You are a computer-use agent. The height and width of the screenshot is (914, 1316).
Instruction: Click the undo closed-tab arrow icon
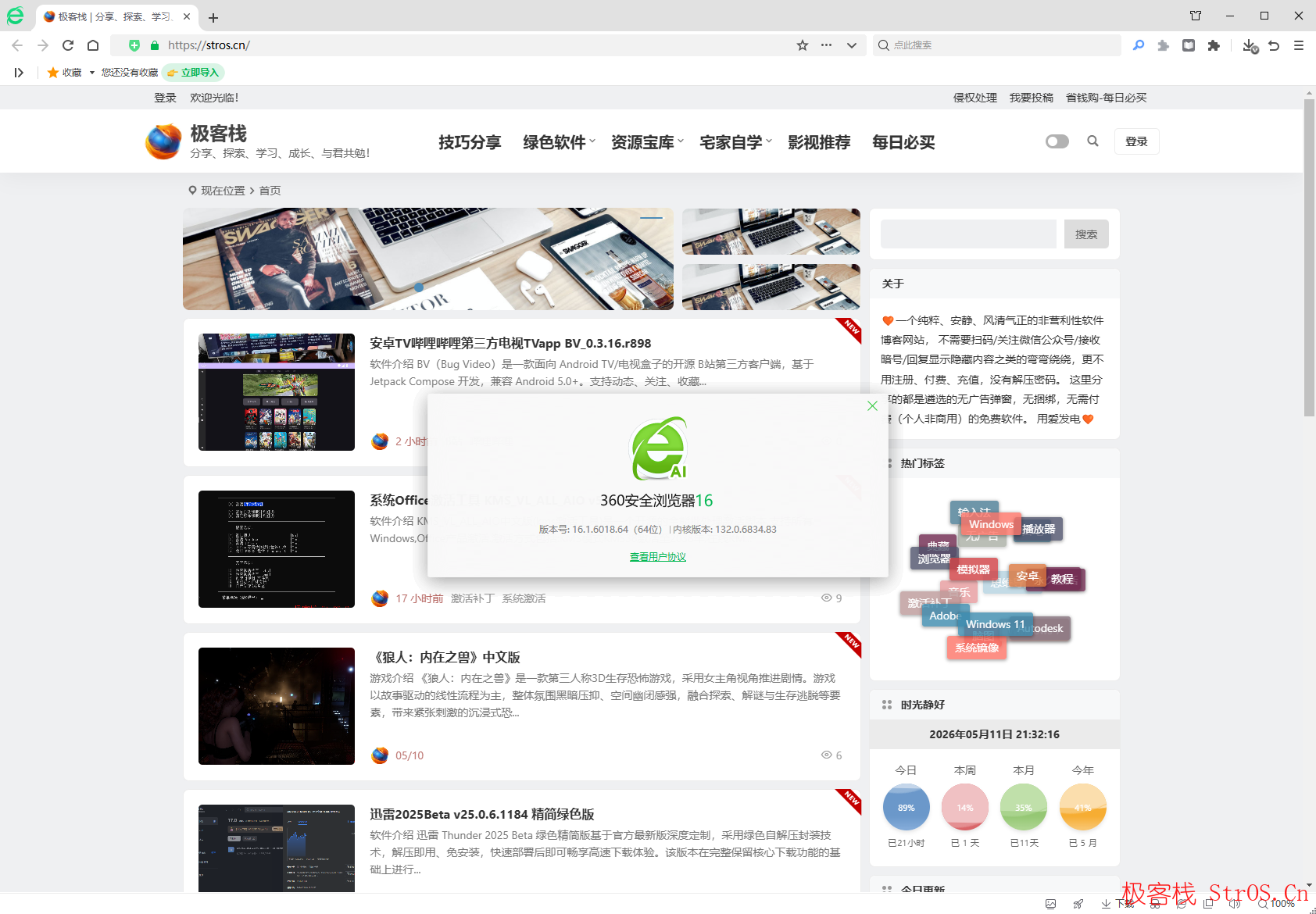tap(1274, 45)
